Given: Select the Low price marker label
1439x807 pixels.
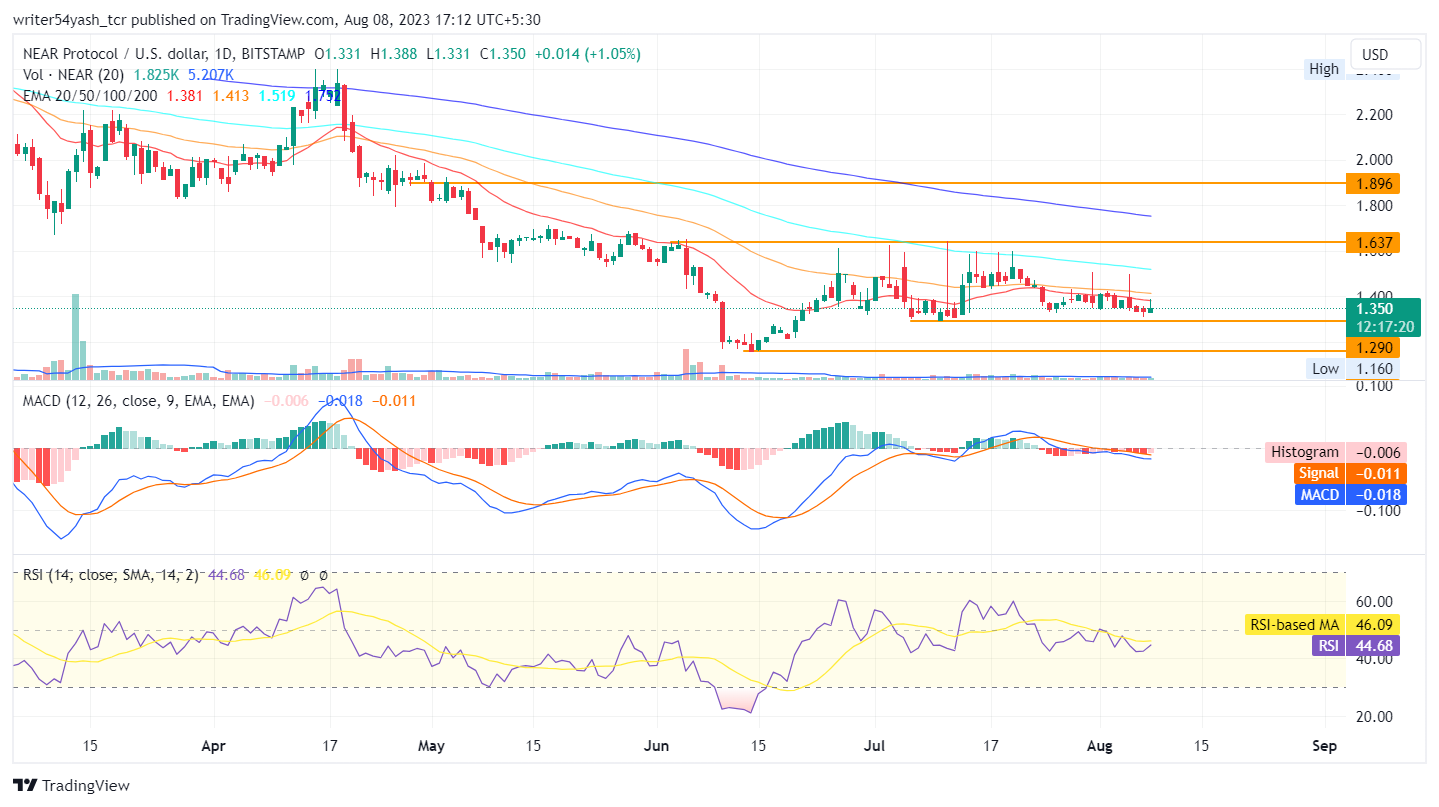Looking at the screenshot, I should pos(1324,369).
